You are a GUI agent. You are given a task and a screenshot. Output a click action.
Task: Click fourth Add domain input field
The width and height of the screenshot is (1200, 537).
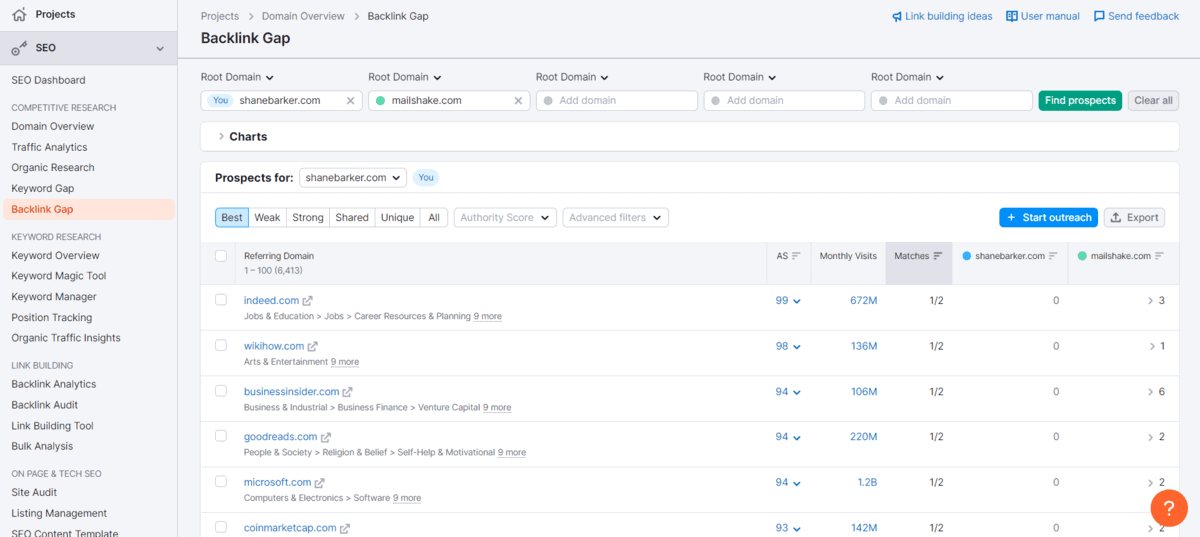click(784, 101)
